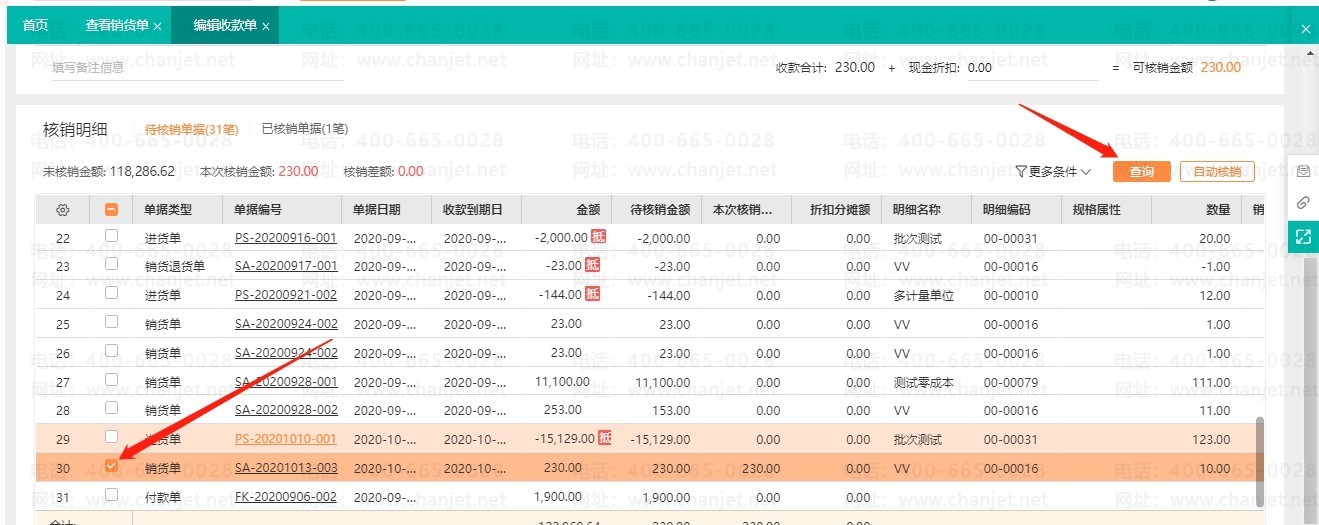1319x525 pixels.
Task: Toggle the select-all checkbox in table header
Action: point(111,210)
